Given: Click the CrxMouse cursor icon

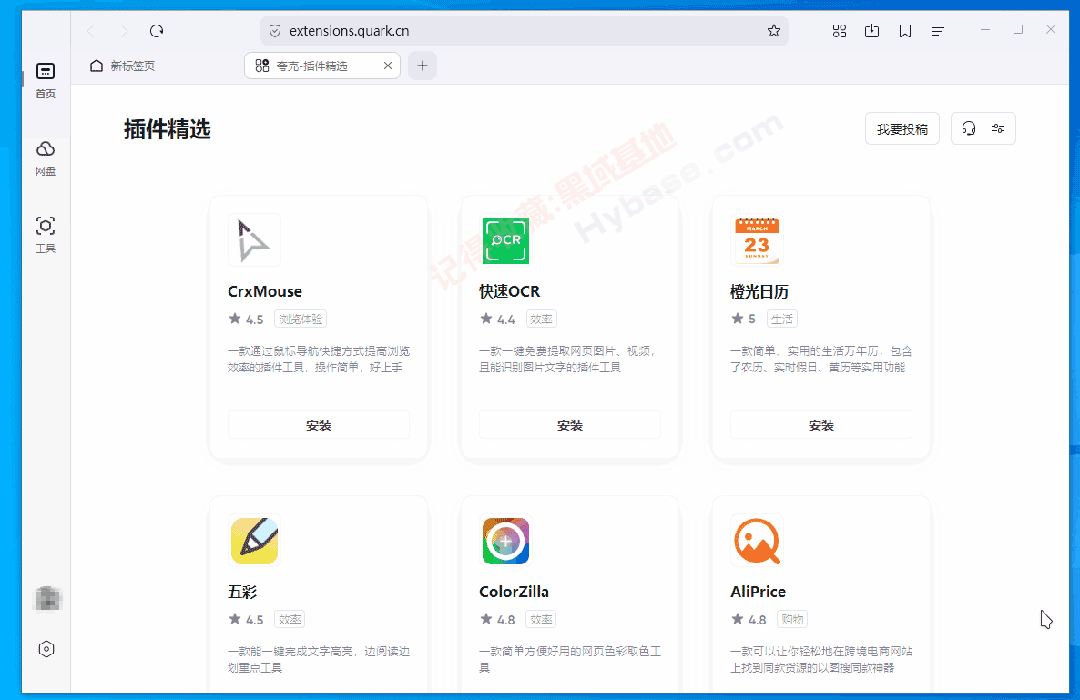Looking at the screenshot, I should pyautogui.click(x=254, y=240).
